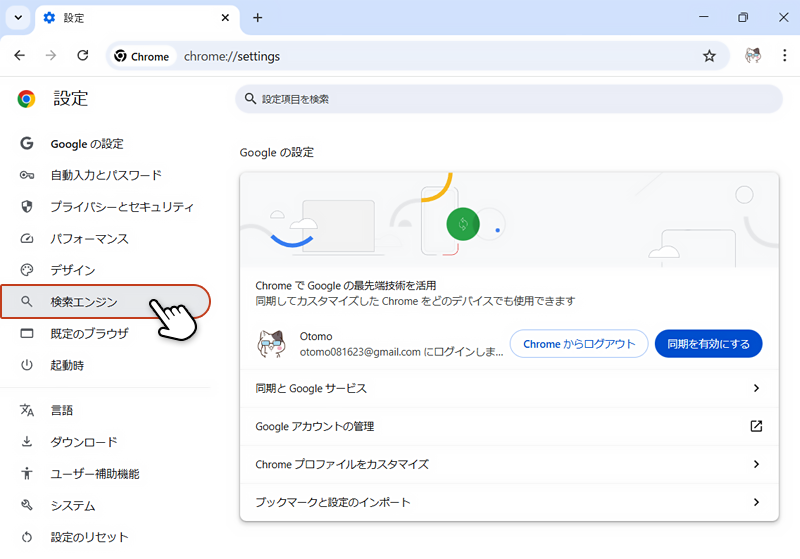Reload the settings page
The height and width of the screenshot is (559, 800).
pos(83,56)
